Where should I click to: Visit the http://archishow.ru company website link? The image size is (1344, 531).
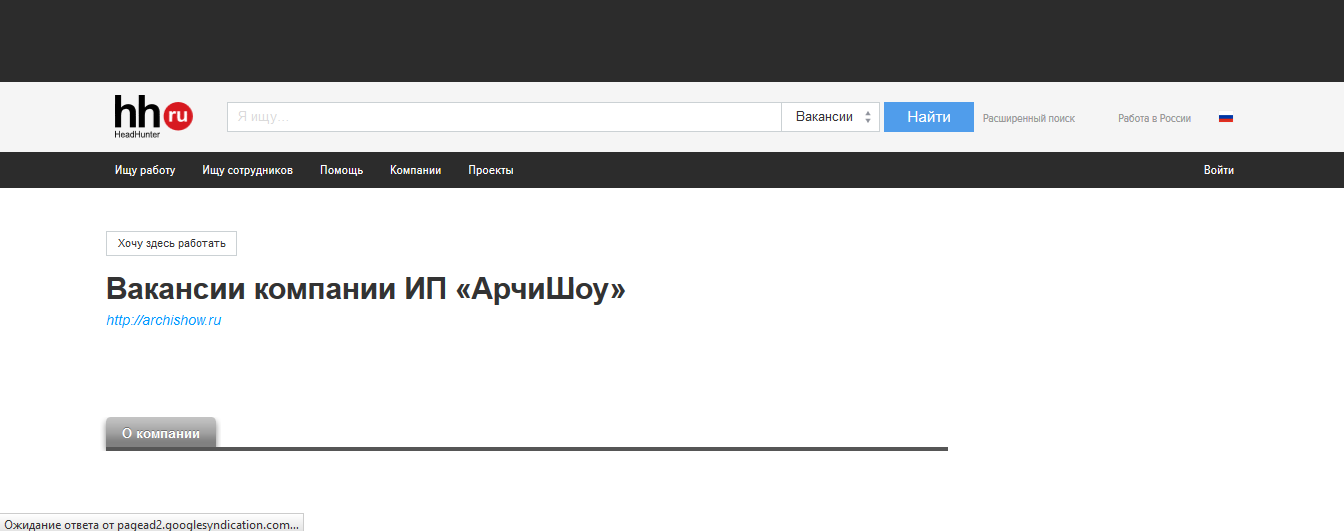point(164,321)
